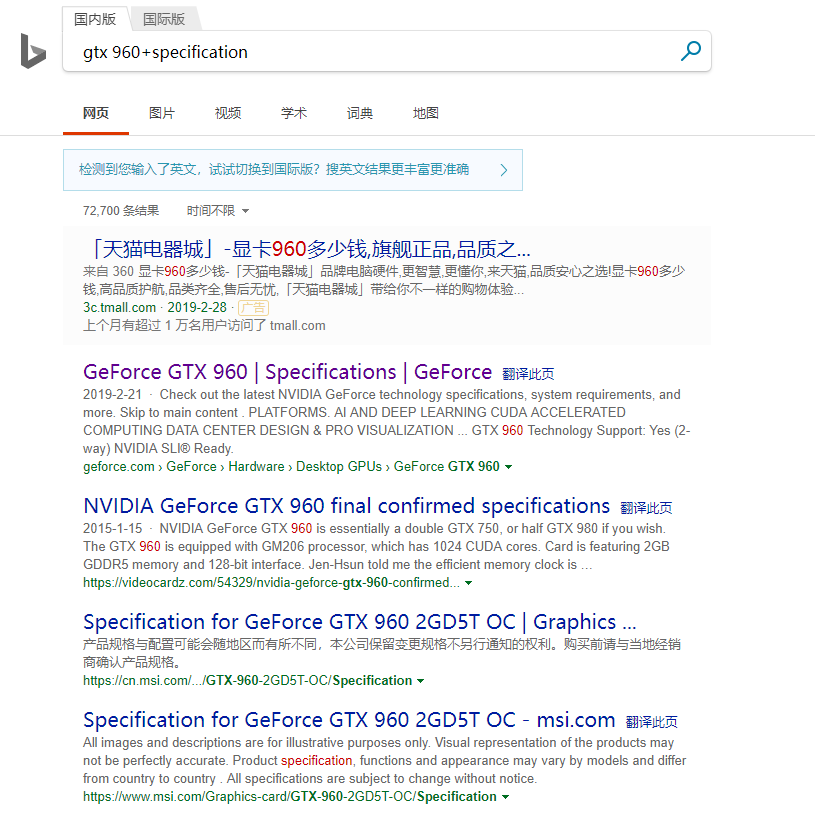
Task: Open GeForce GTX 960 Specifications GeForce result
Action: 287,372
